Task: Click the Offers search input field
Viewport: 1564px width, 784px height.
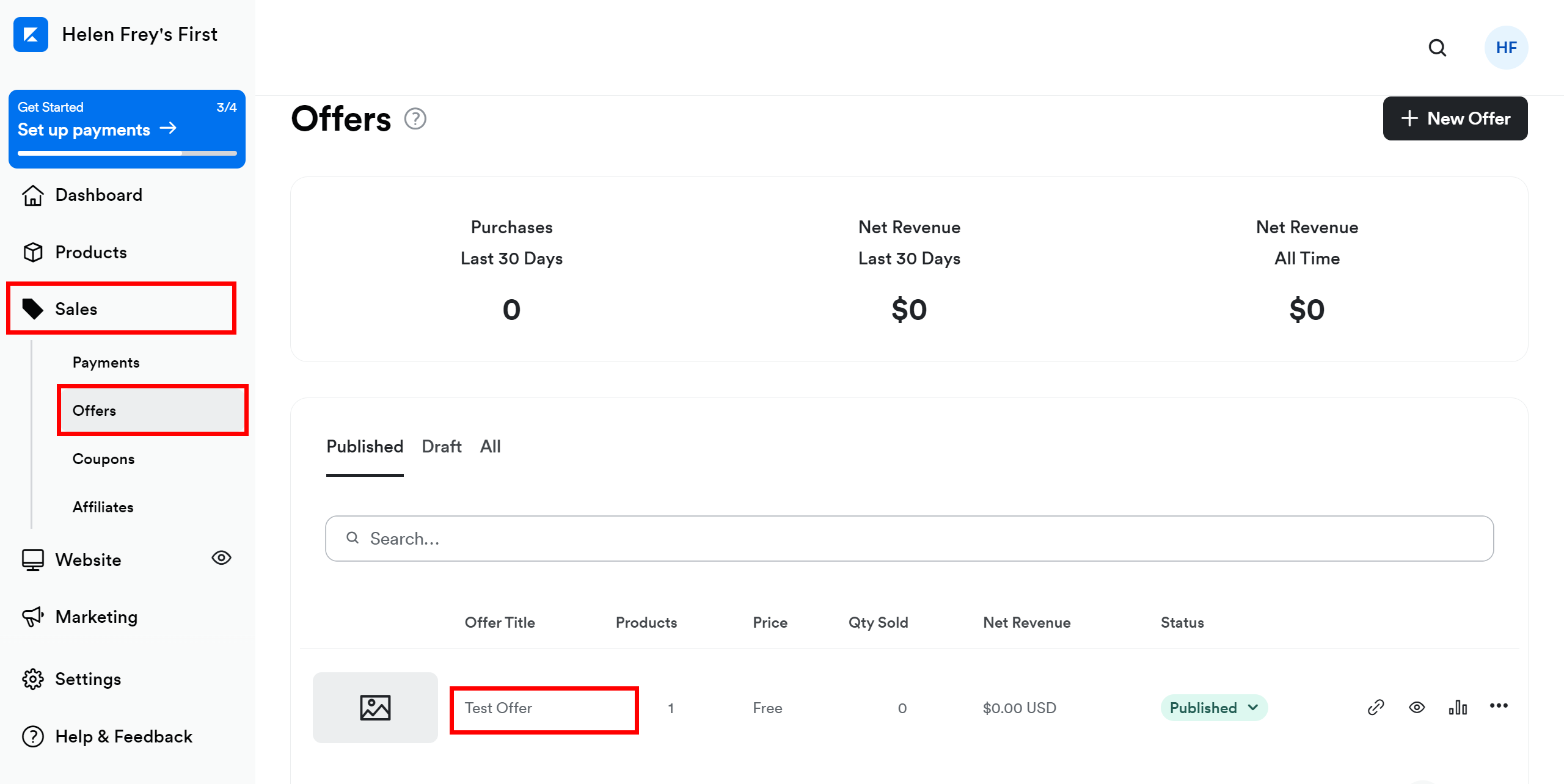Action: click(909, 539)
